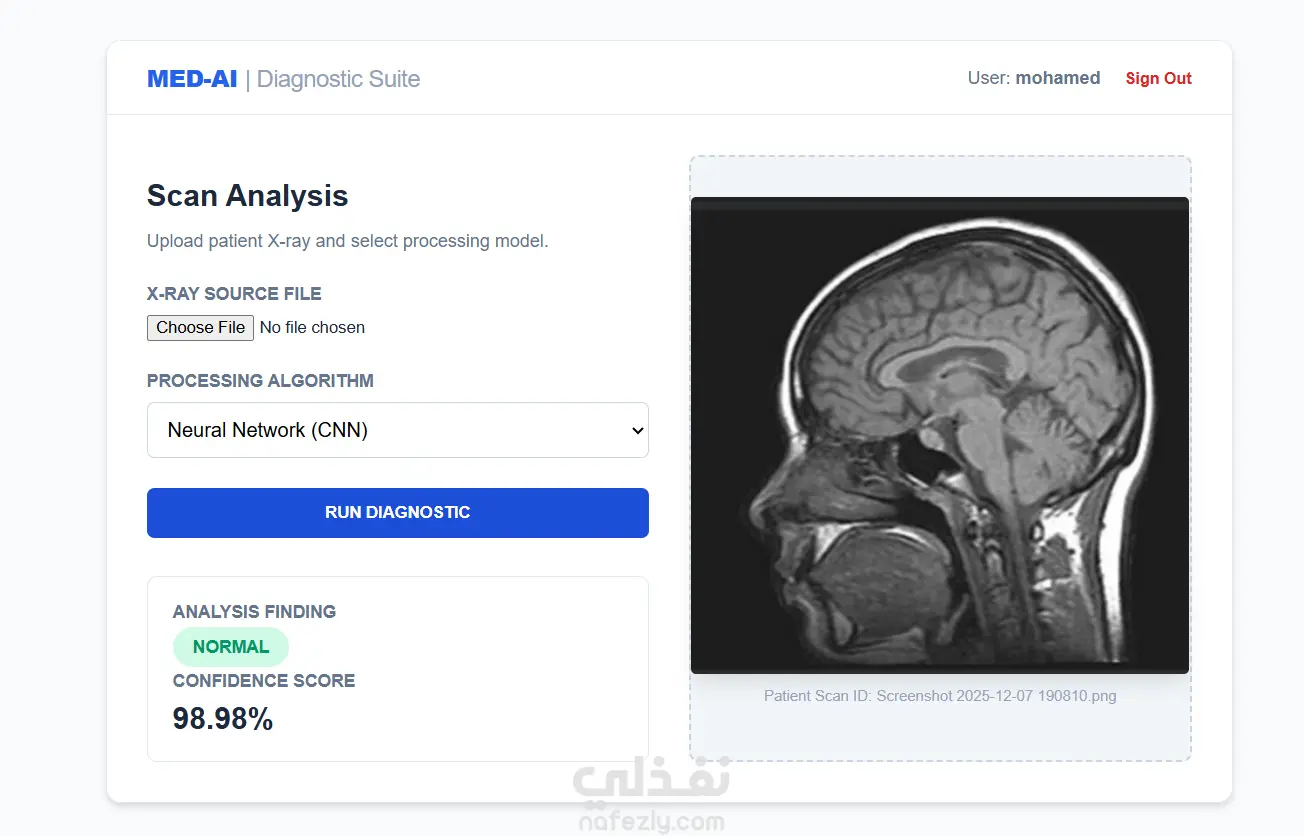Click the username mohamed

pos(1057,78)
